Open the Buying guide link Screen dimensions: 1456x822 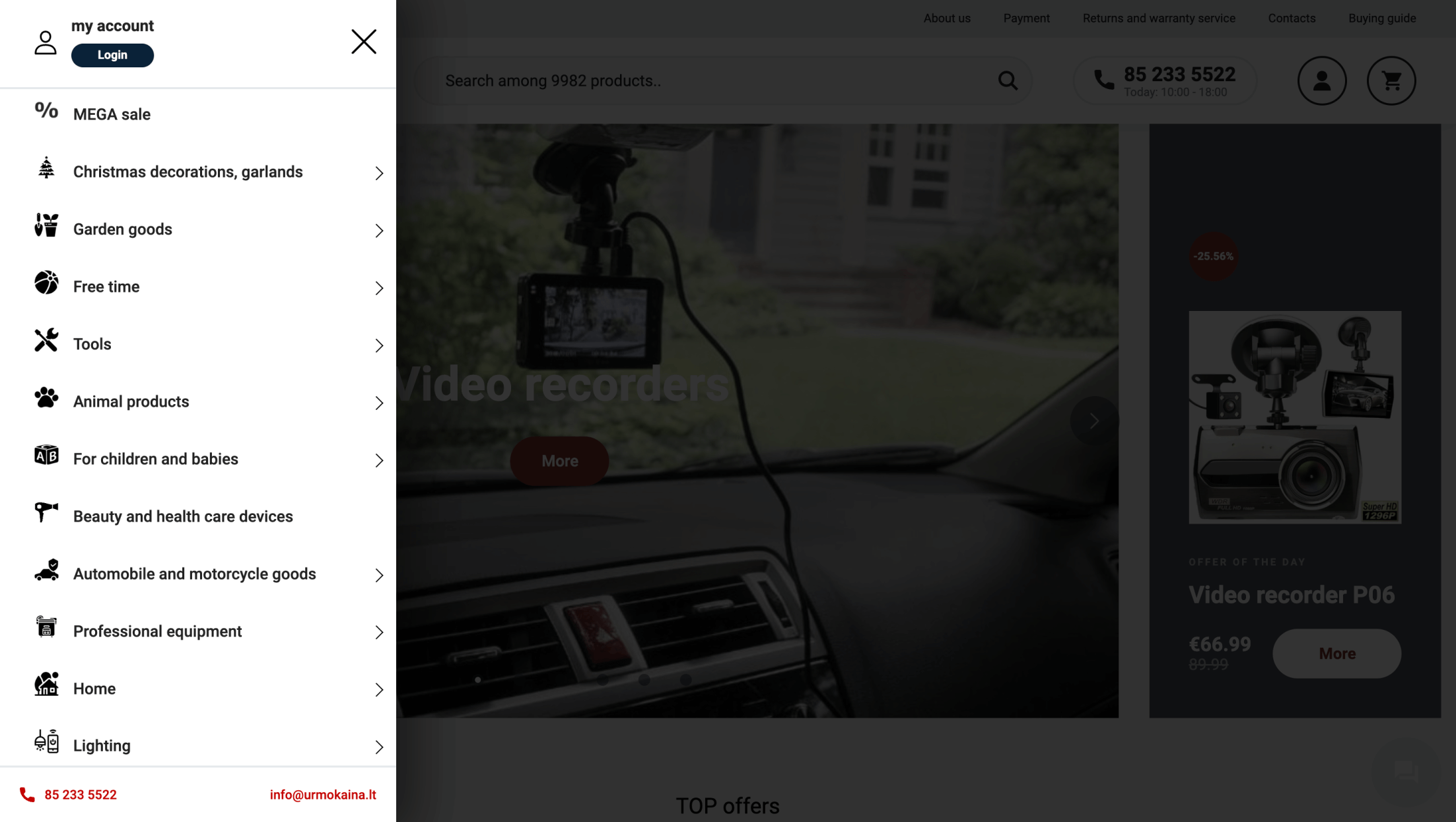(1382, 18)
